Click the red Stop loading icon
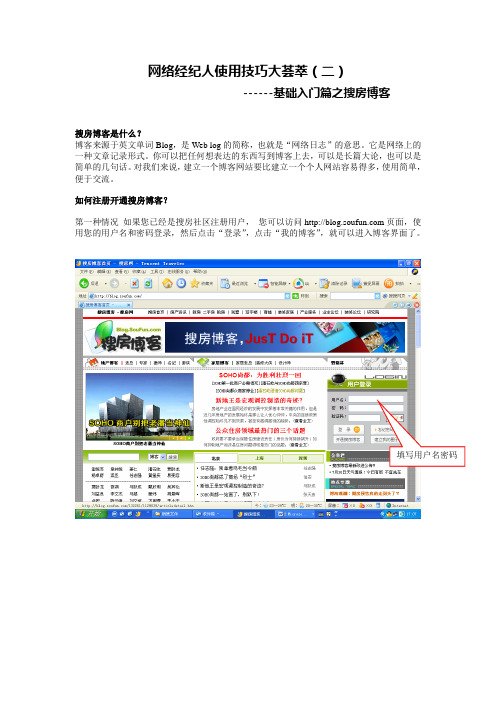Image resolution: width=496 pixels, height=702 pixels. [x=134, y=283]
